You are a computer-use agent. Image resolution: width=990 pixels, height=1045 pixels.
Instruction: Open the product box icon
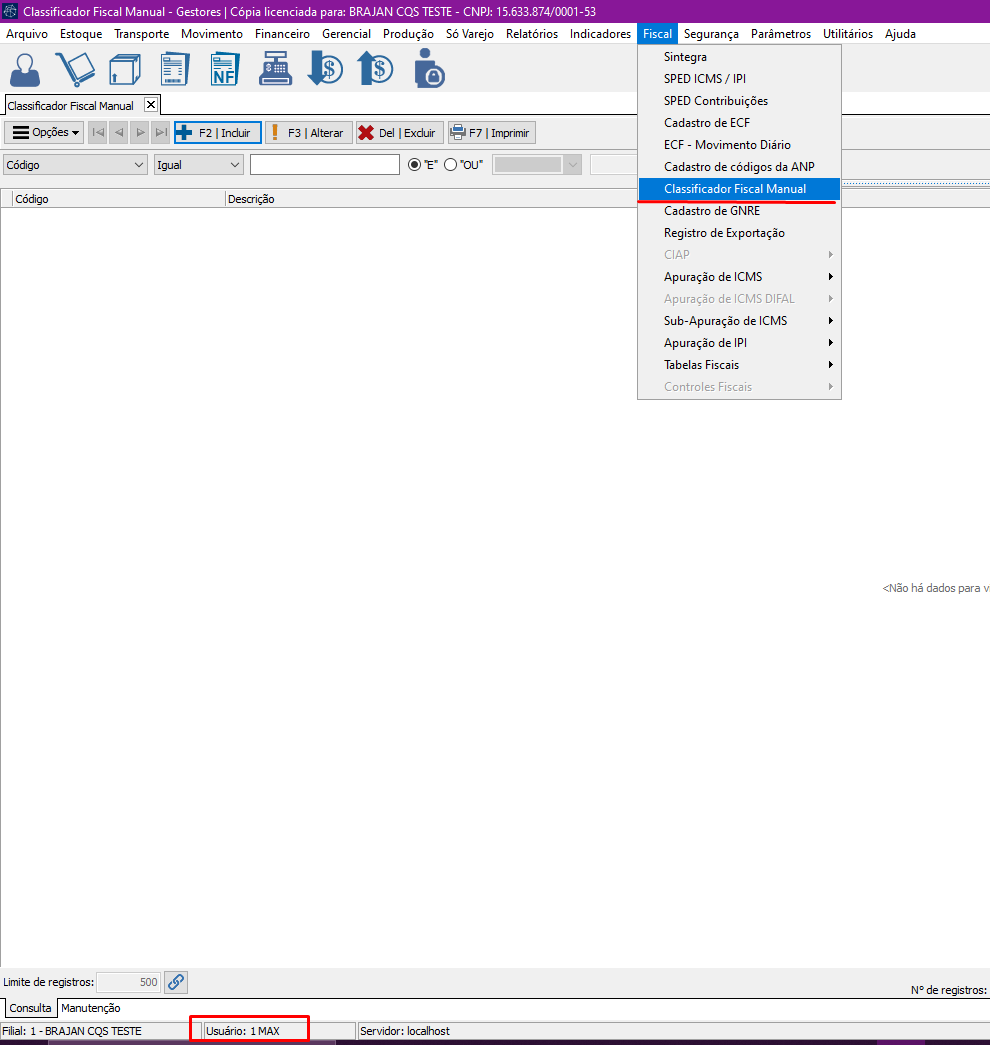(125, 69)
